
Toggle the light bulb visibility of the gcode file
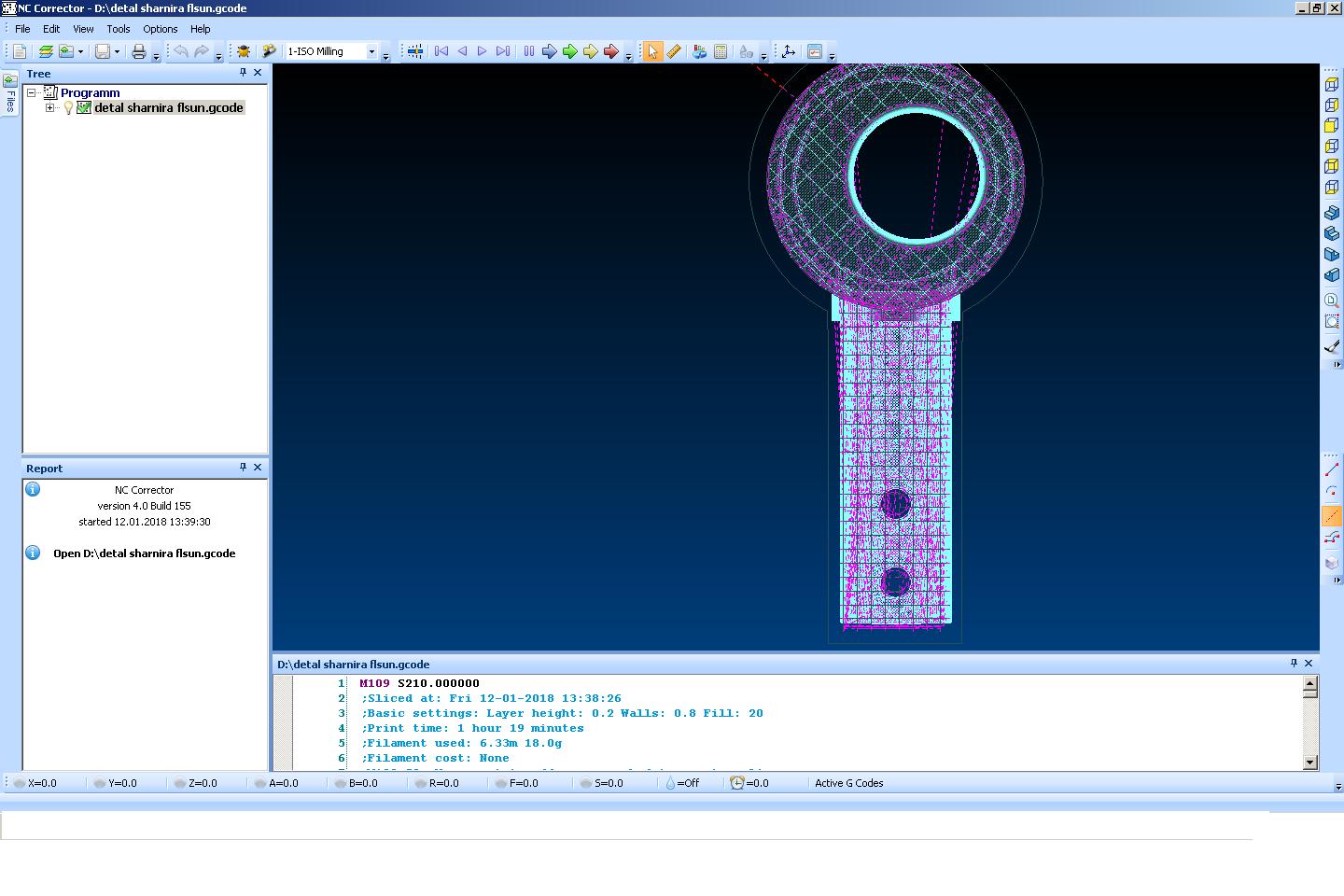point(68,108)
